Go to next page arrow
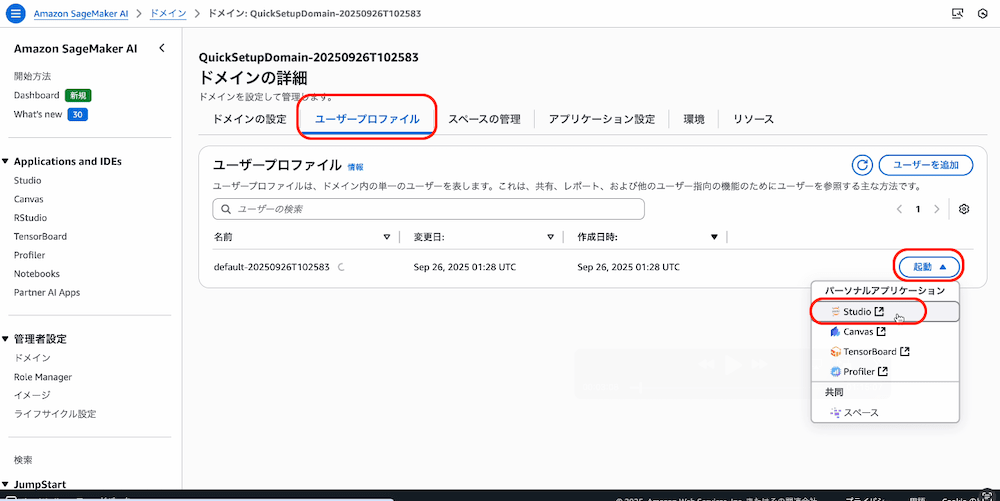 936,209
